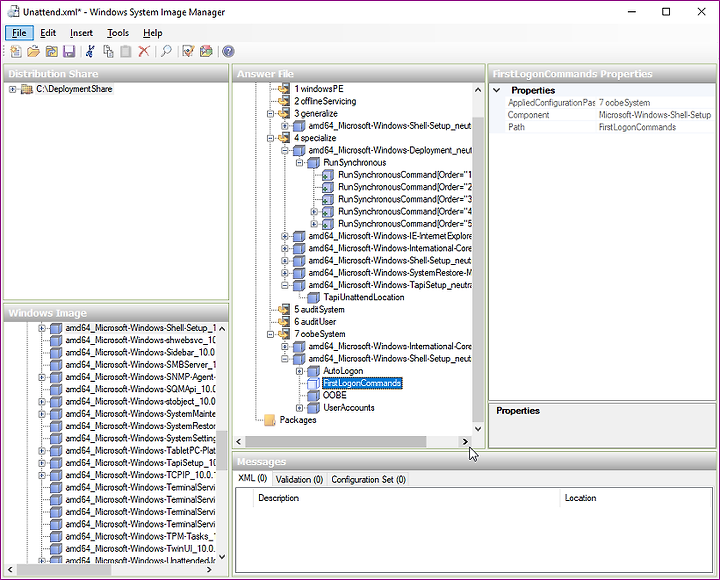720x580 pixels.
Task: Collapse the 7 oobeSystem pass node
Action: pos(270,334)
